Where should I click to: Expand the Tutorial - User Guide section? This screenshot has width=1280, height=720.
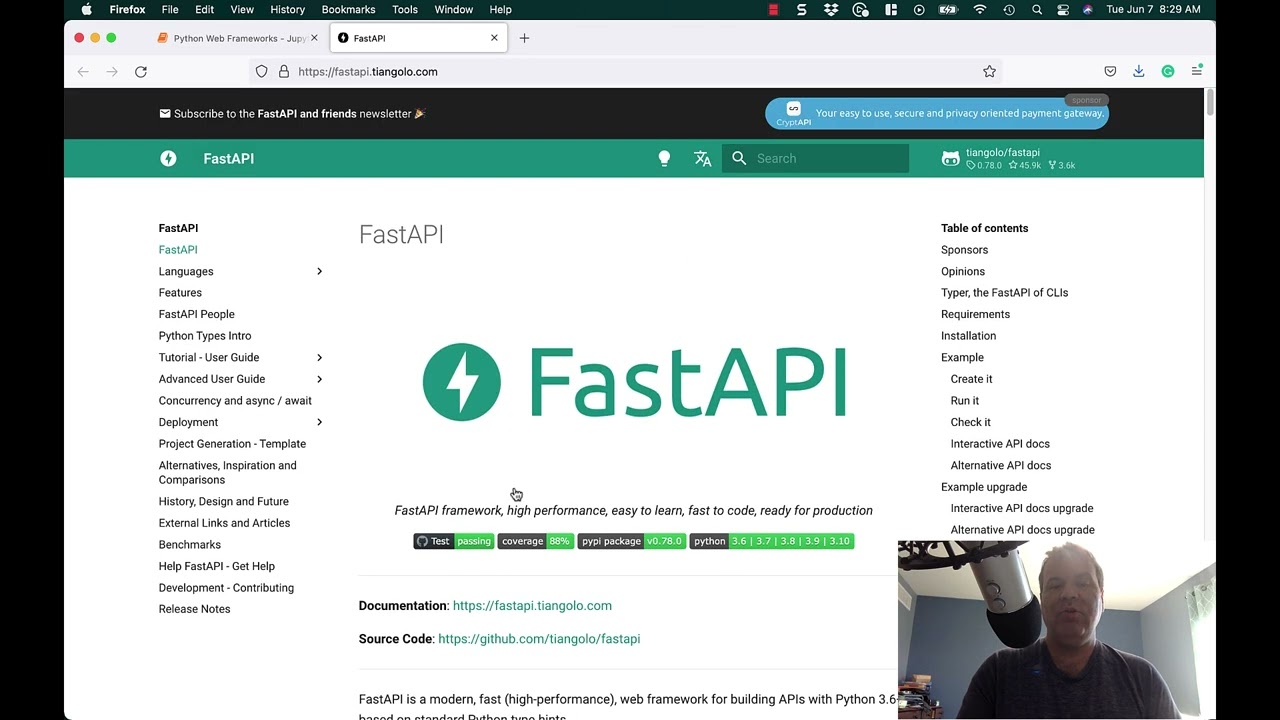click(x=319, y=358)
